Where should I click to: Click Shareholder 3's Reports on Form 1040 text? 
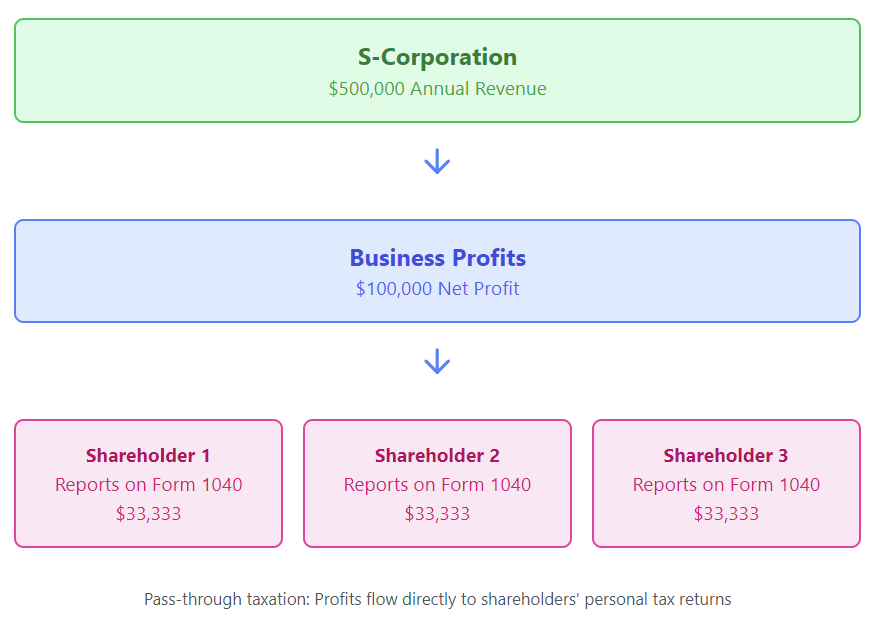(726, 485)
